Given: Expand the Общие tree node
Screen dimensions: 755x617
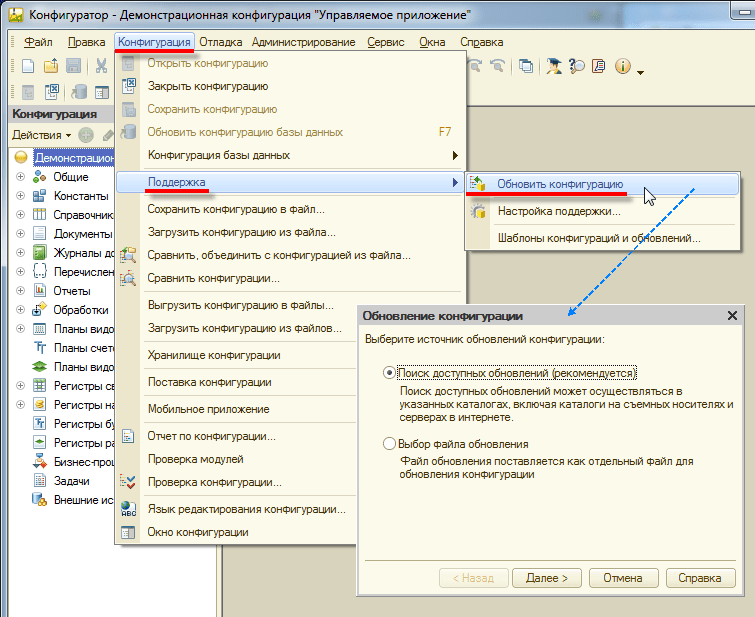Looking at the screenshot, I should tap(20, 177).
